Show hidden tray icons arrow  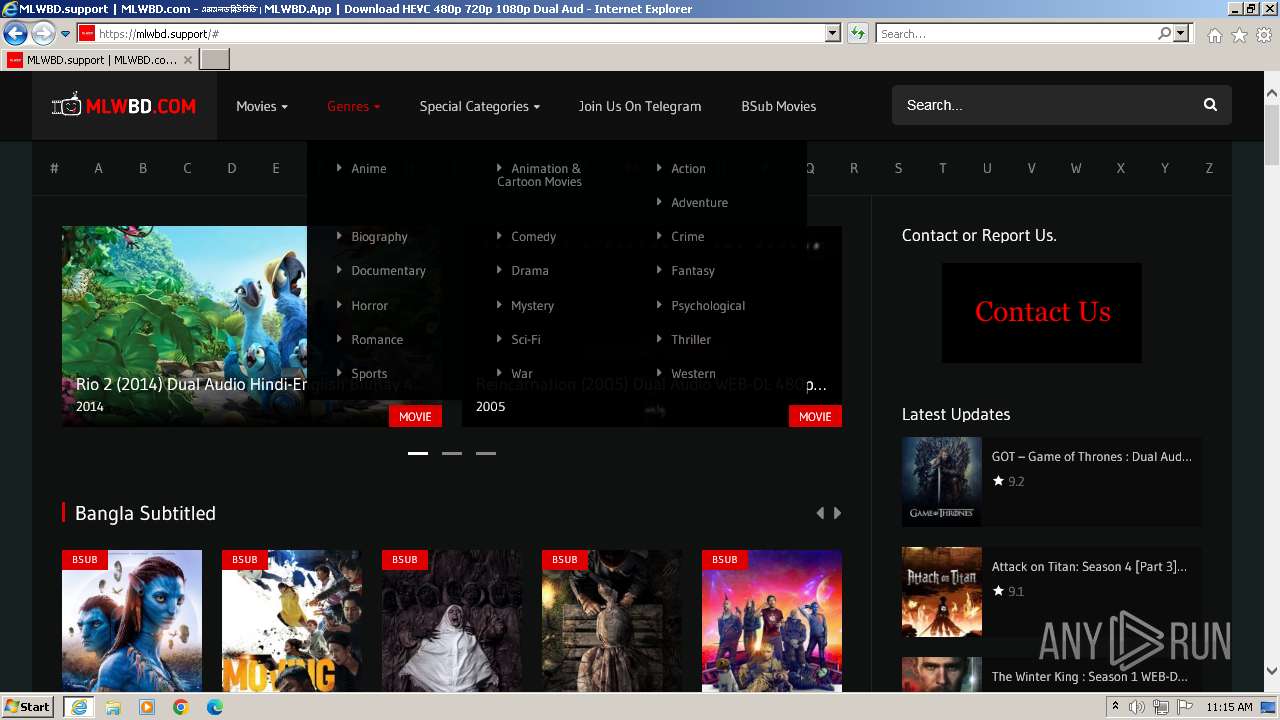pyautogui.click(x=1115, y=707)
